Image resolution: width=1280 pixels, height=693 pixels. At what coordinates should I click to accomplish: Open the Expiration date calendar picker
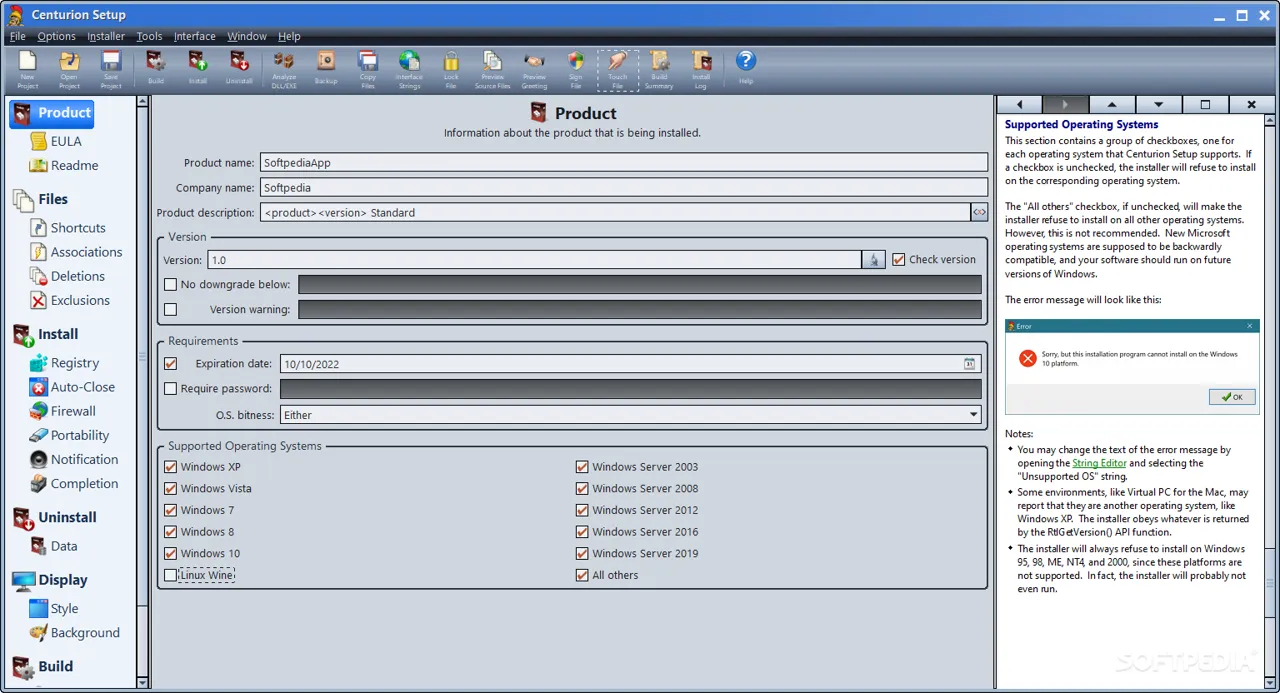click(x=969, y=364)
